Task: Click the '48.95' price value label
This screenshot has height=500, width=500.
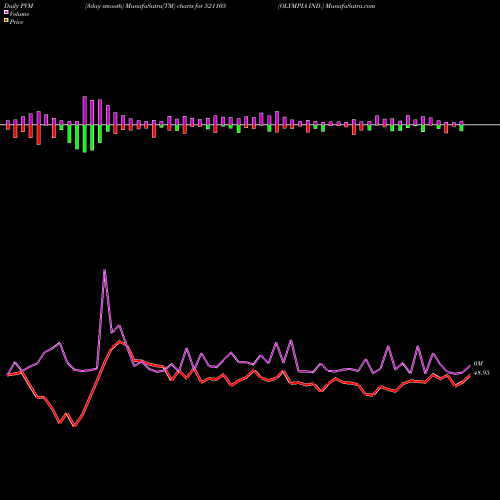Action: click(482, 373)
